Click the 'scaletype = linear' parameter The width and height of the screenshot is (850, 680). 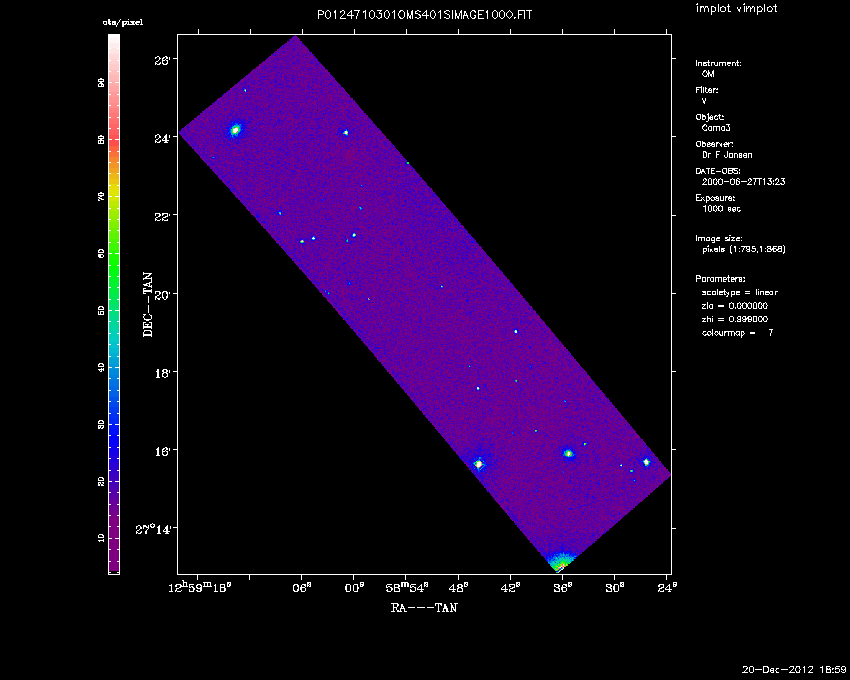click(x=740, y=292)
